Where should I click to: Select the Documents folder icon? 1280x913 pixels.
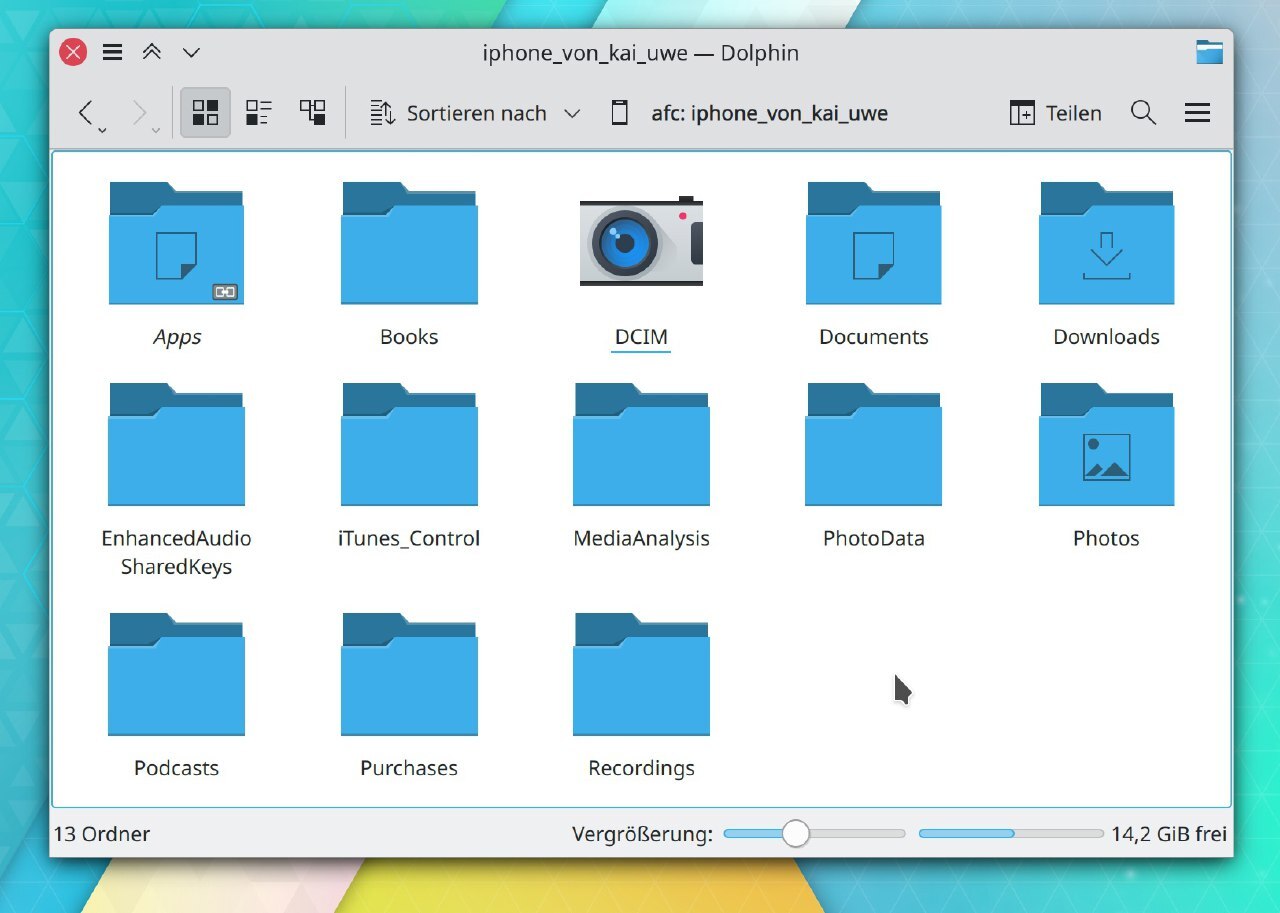click(873, 243)
